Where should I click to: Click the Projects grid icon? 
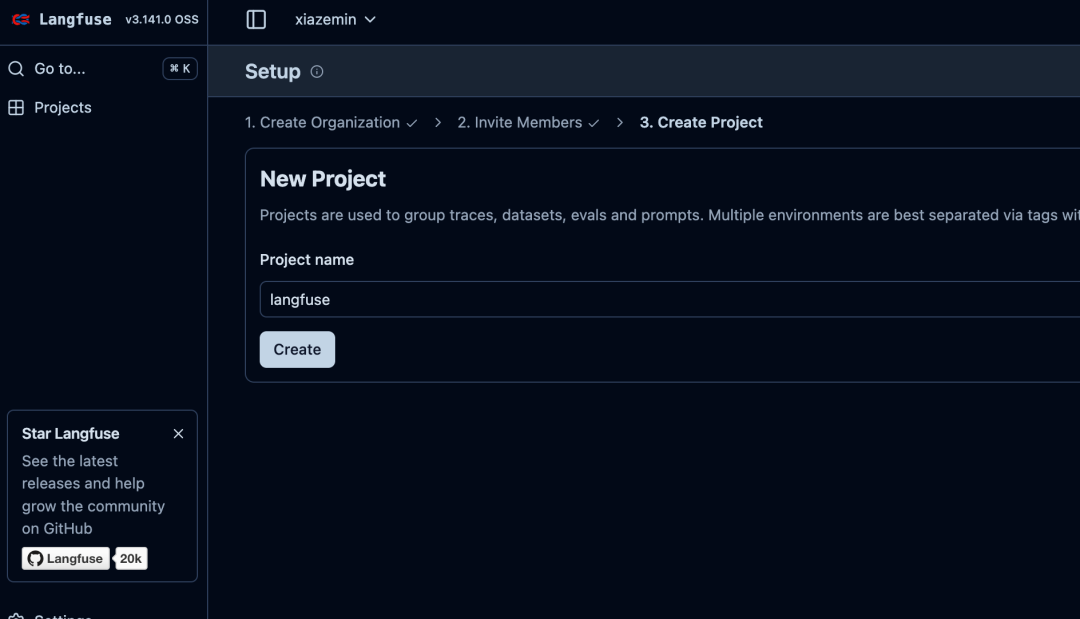[16, 108]
